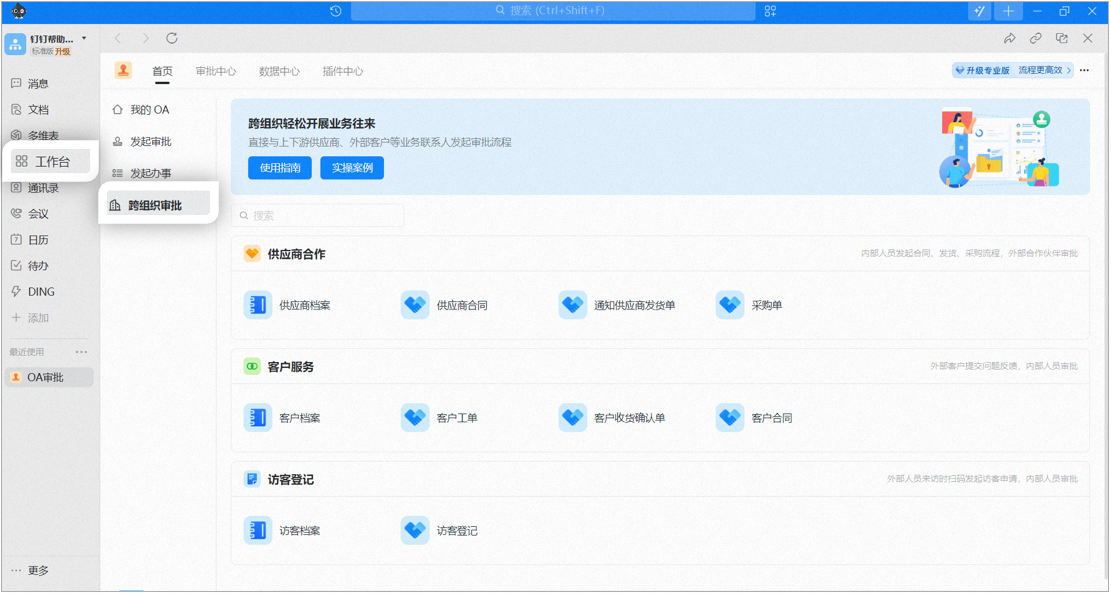The image size is (1111, 594).
Task: Click the 实操案例 button
Action: click(352, 168)
